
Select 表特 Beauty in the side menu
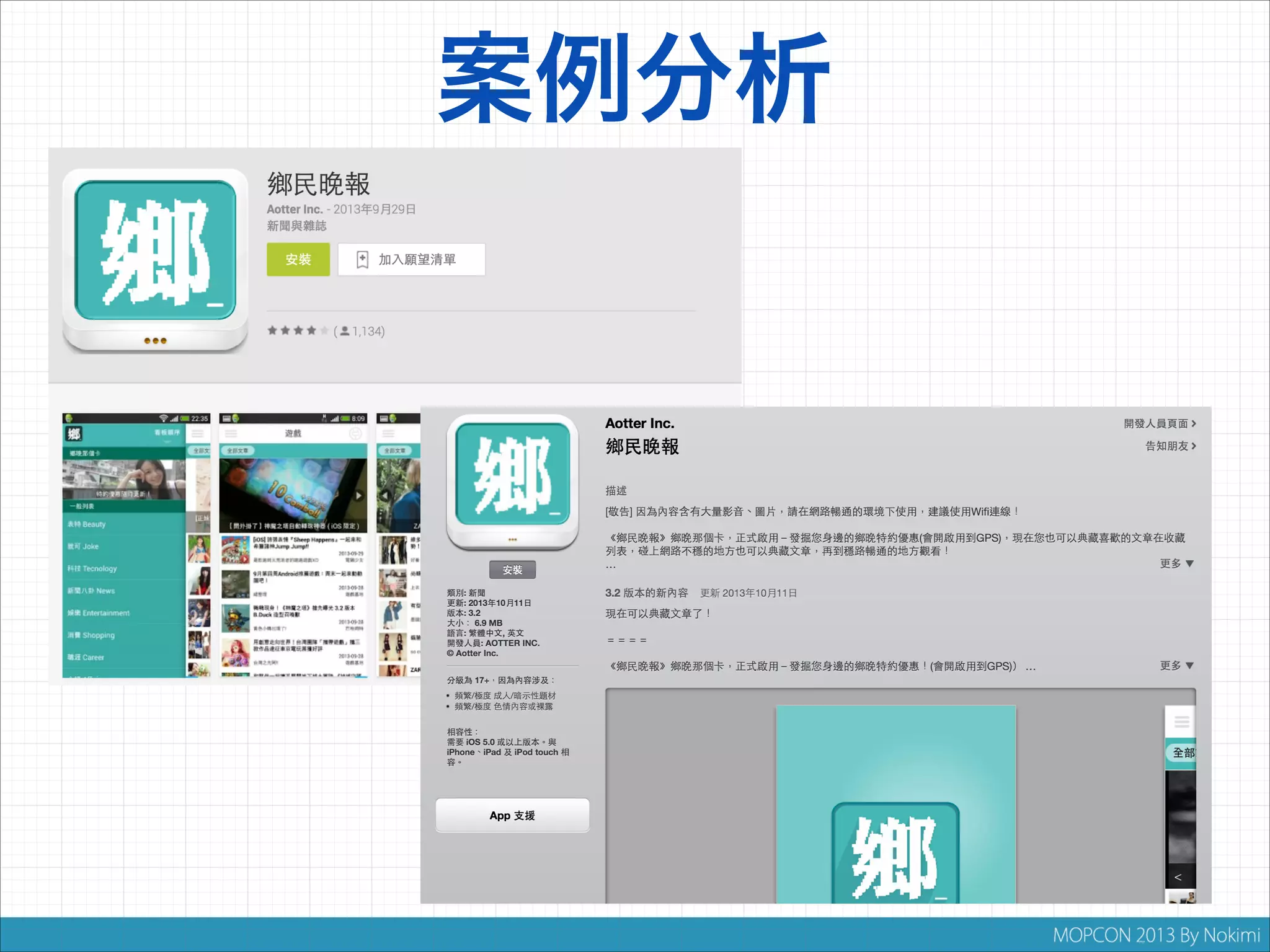tap(124, 524)
